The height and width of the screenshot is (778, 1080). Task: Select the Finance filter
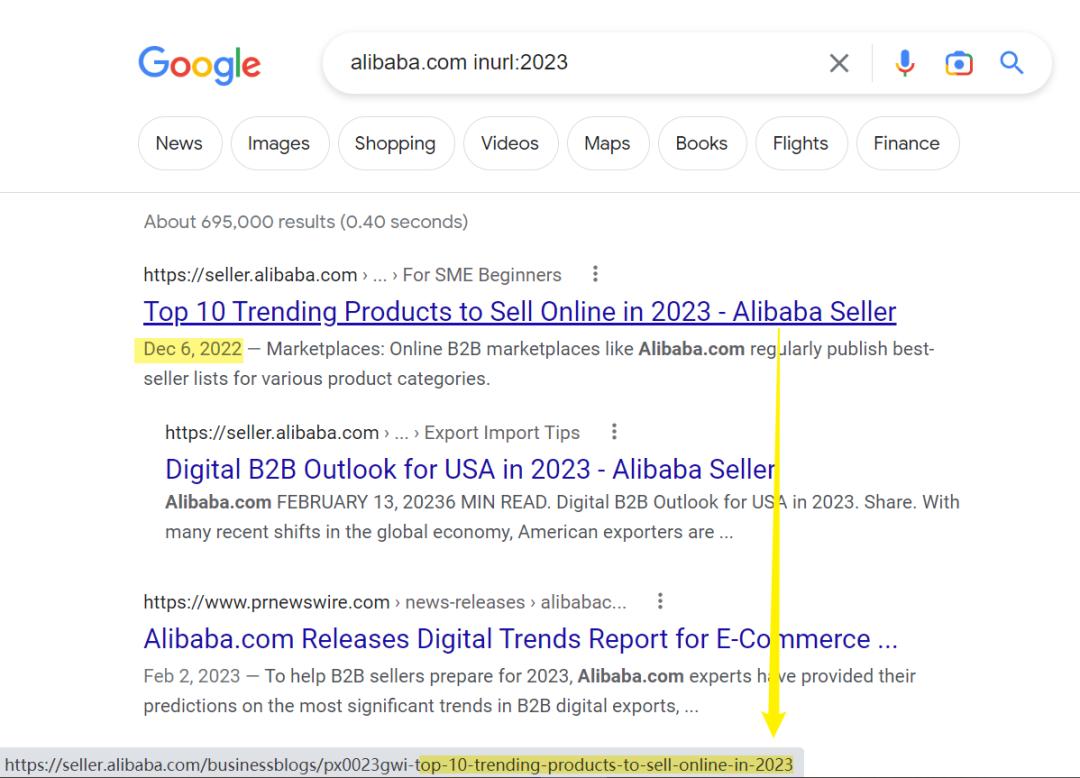pyautogui.click(x=906, y=143)
